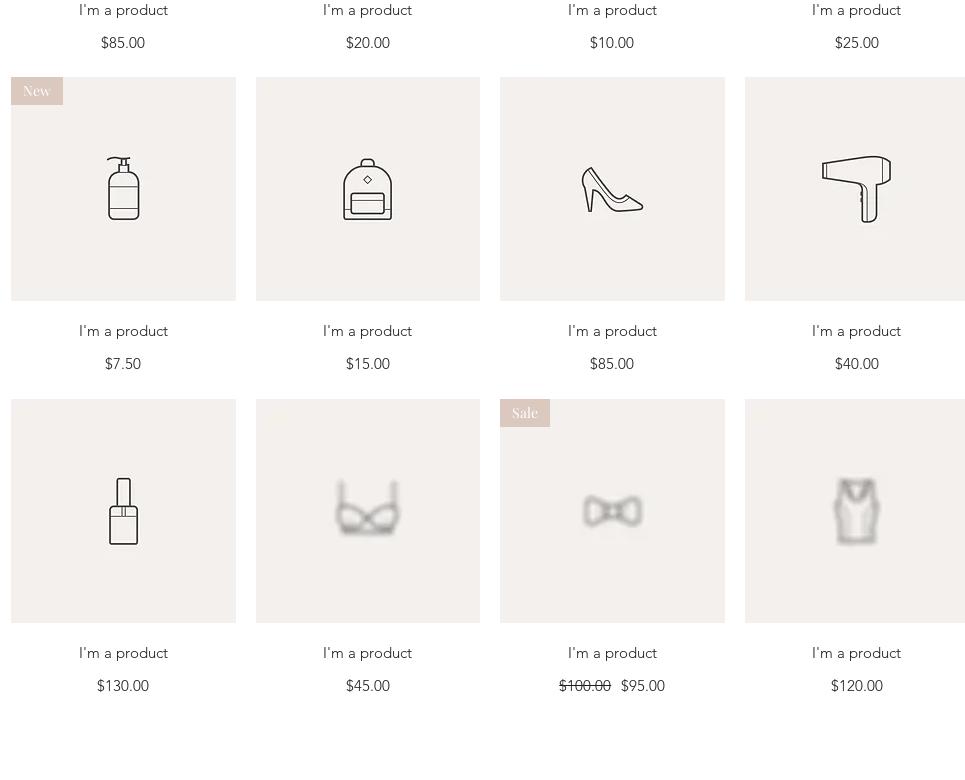
Task: Open product title above the $7.50 price
Action: coord(123,331)
